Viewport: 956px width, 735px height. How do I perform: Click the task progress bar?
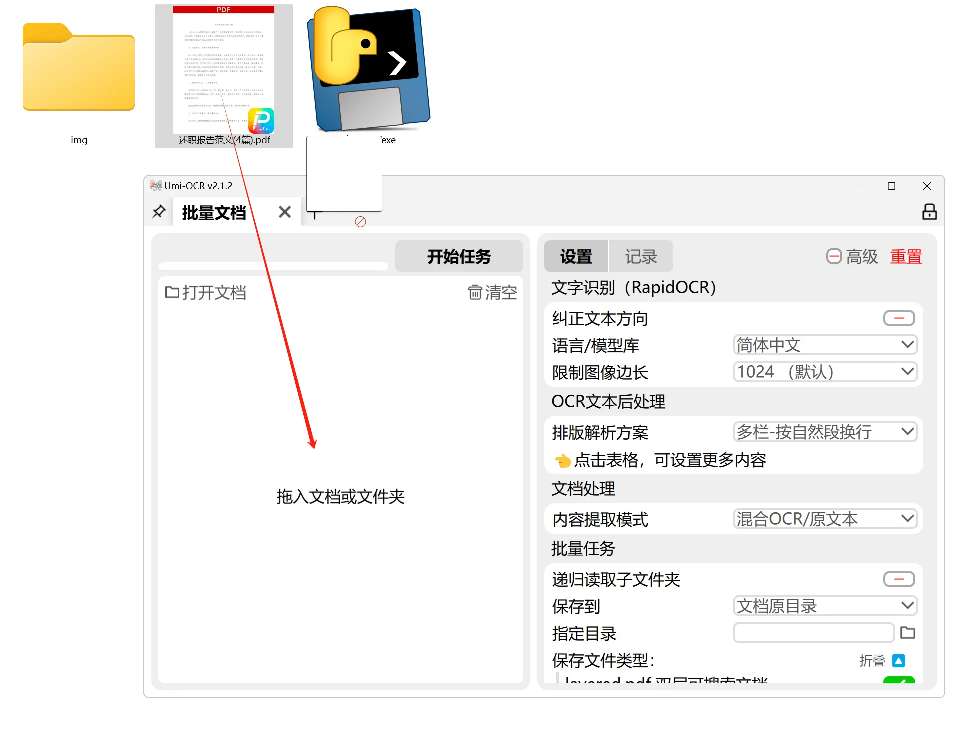273,266
